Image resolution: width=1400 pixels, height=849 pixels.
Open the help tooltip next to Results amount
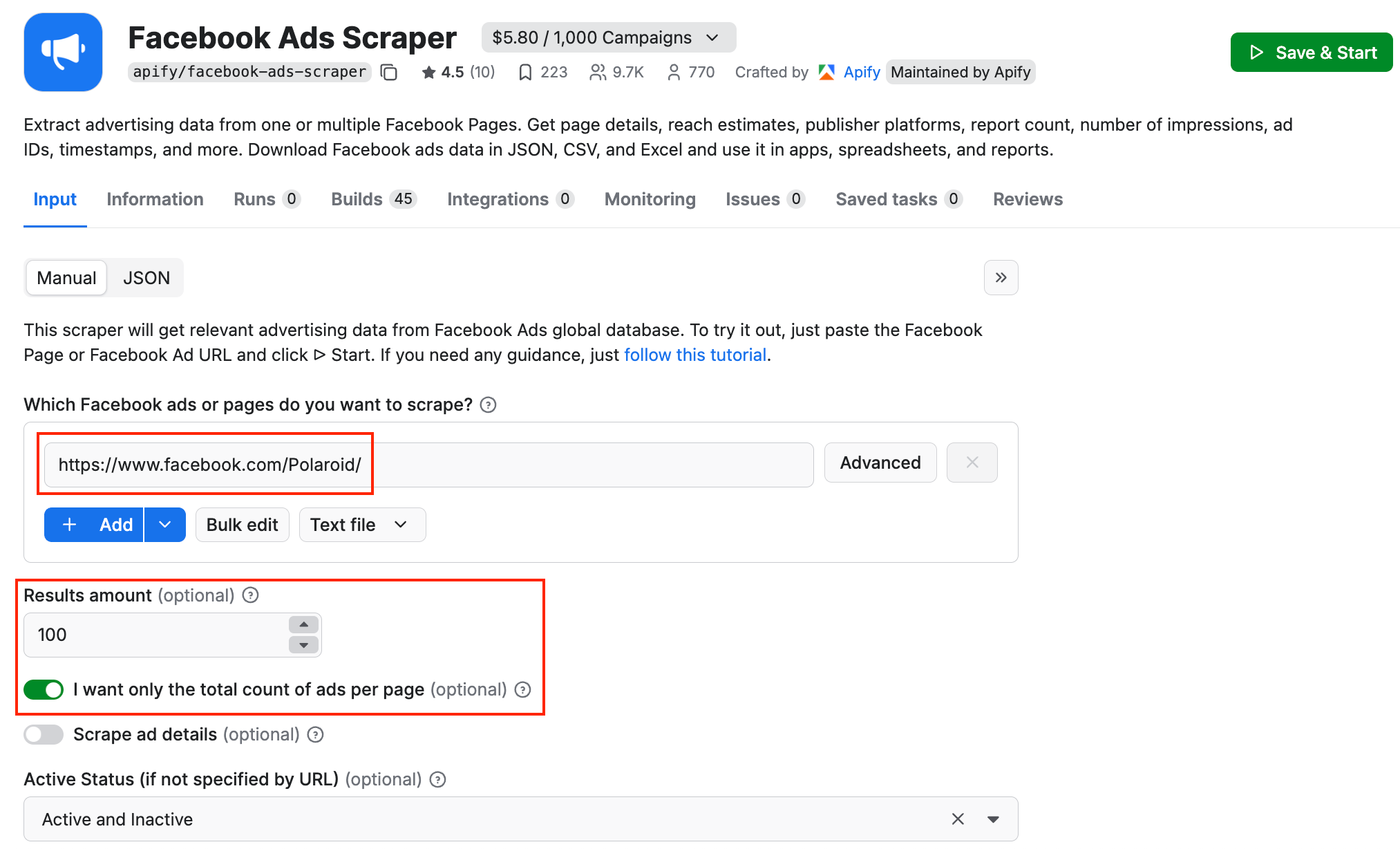pos(250,595)
